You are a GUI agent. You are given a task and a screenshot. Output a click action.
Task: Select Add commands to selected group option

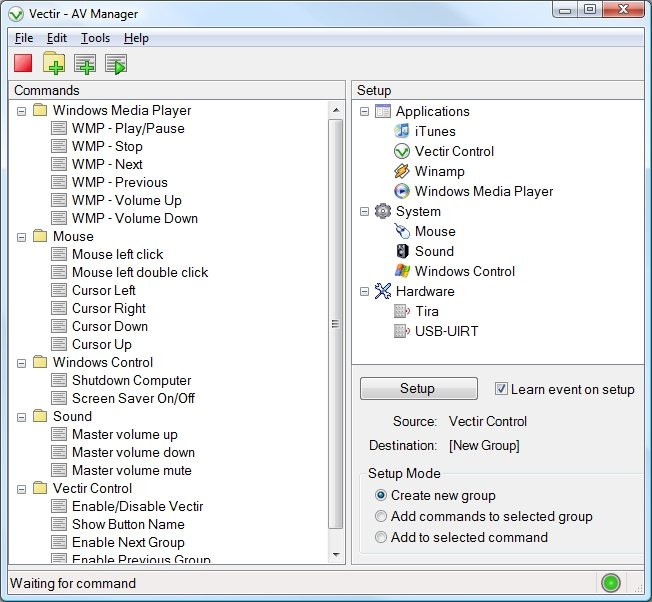(x=380, y=516)
